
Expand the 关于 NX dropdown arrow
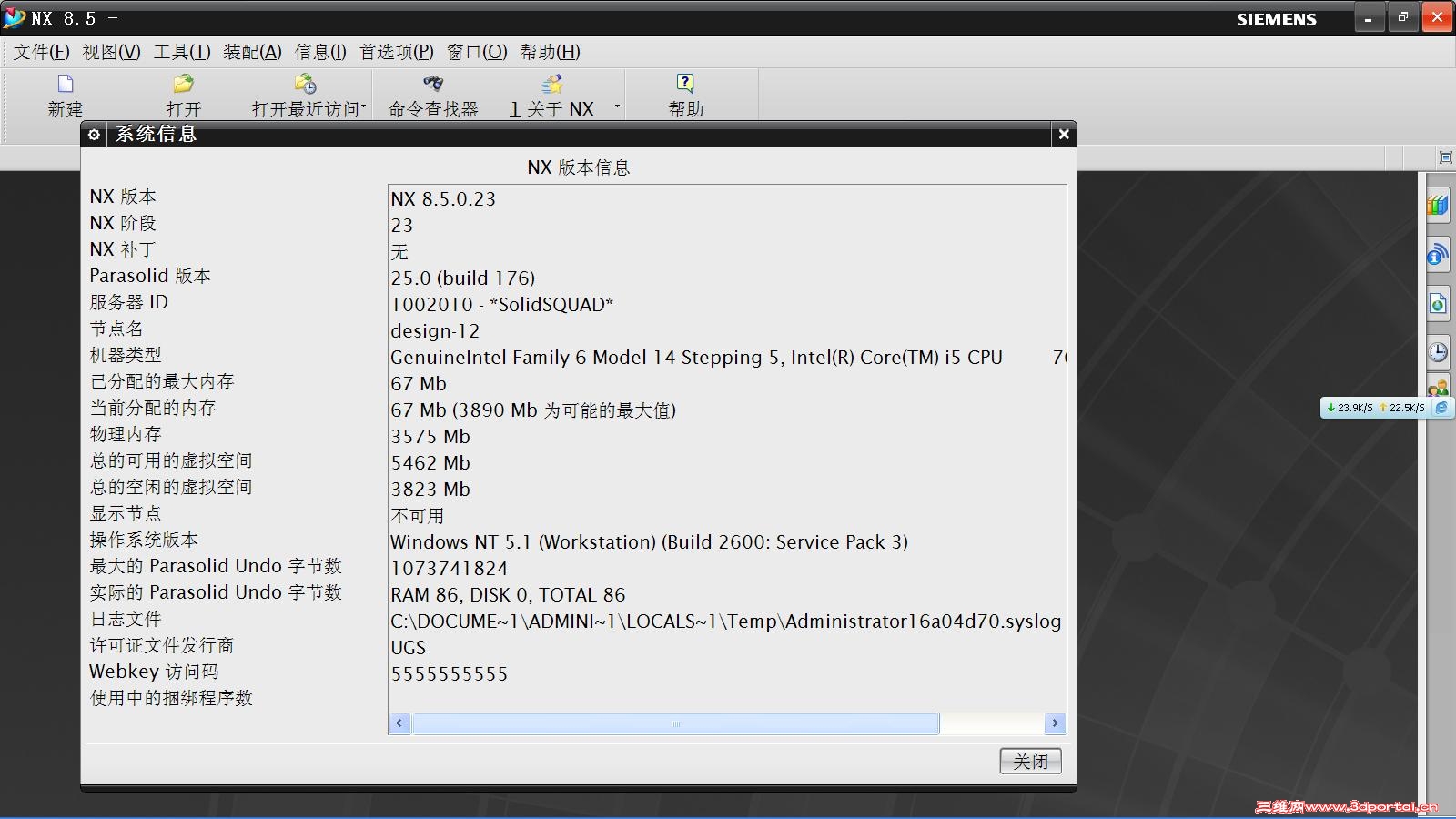click(617, 107)
